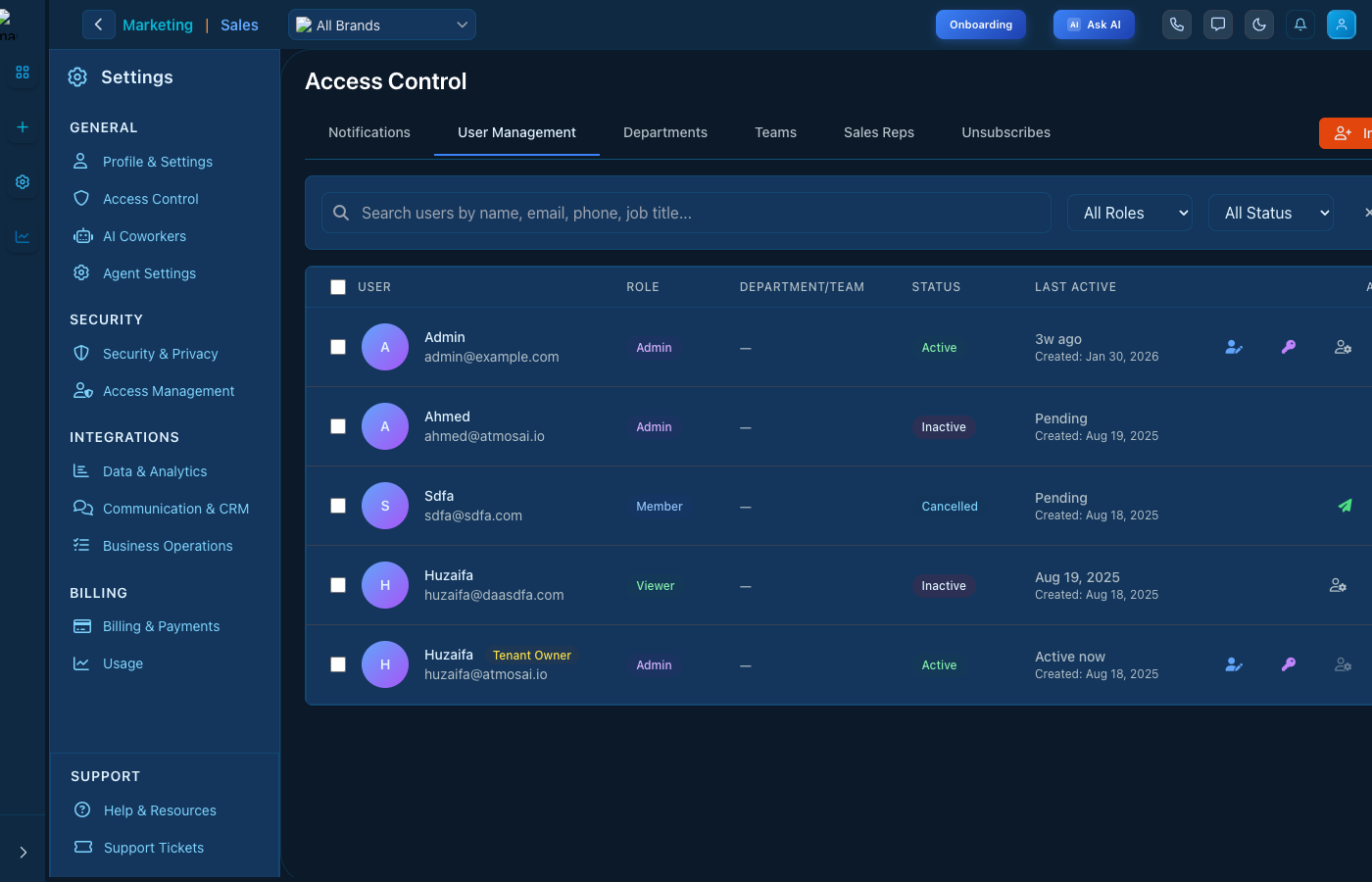Click user settings icon for admin@example.com row
1372x882 pixels.
click(1343, 347)
